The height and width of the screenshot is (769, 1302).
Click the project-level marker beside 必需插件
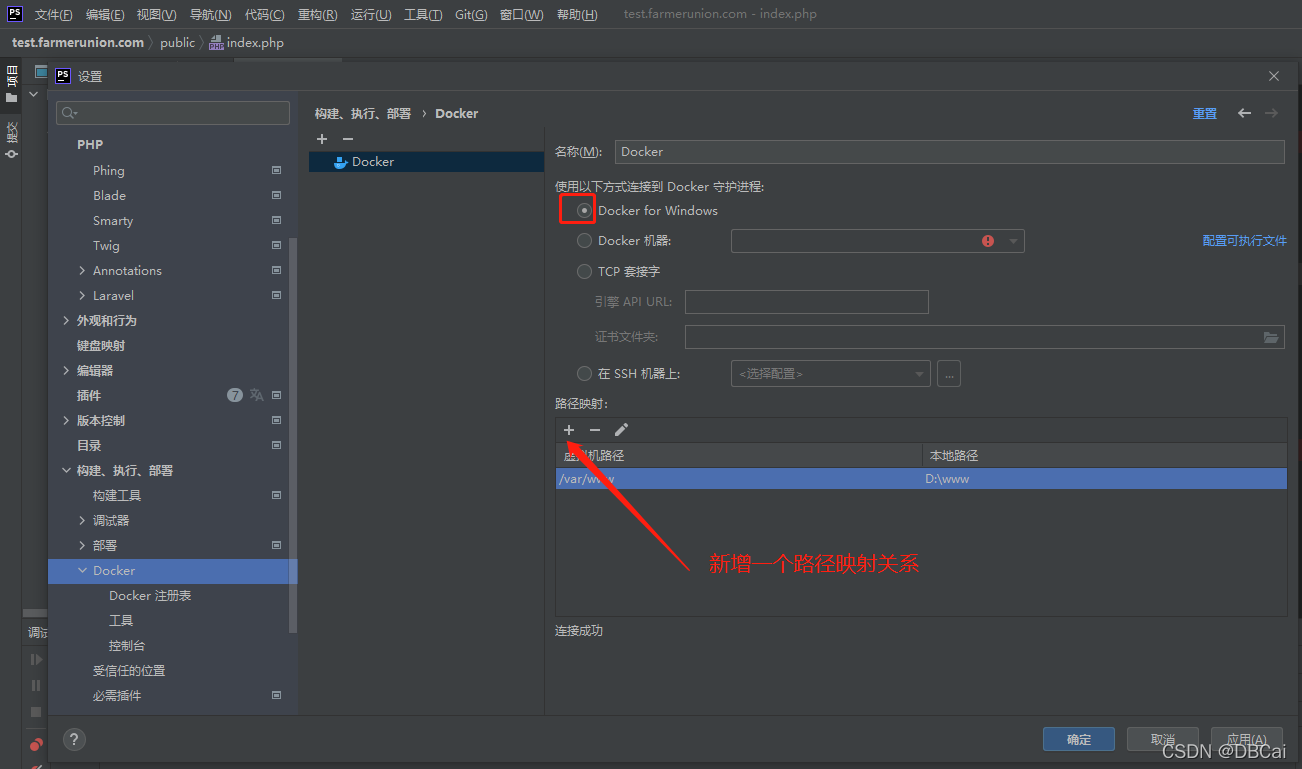tap(277, 696)
